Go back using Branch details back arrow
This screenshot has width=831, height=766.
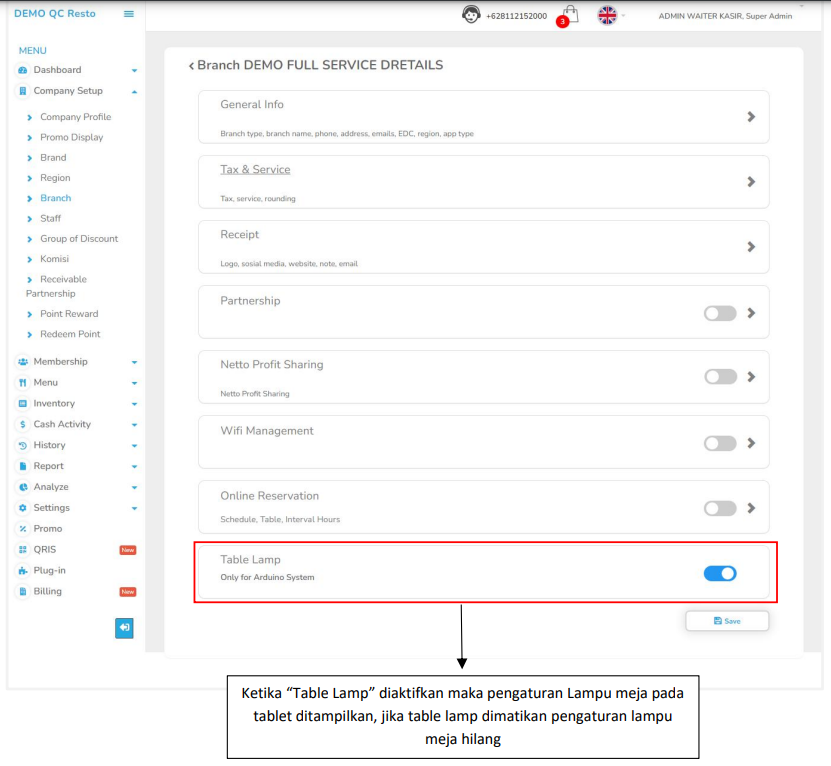click(191, 66)
